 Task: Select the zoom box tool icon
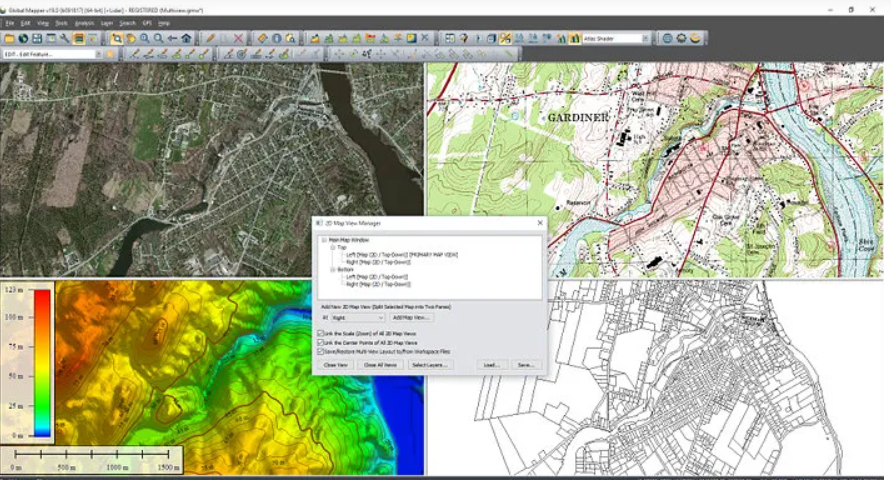(116, 39)
